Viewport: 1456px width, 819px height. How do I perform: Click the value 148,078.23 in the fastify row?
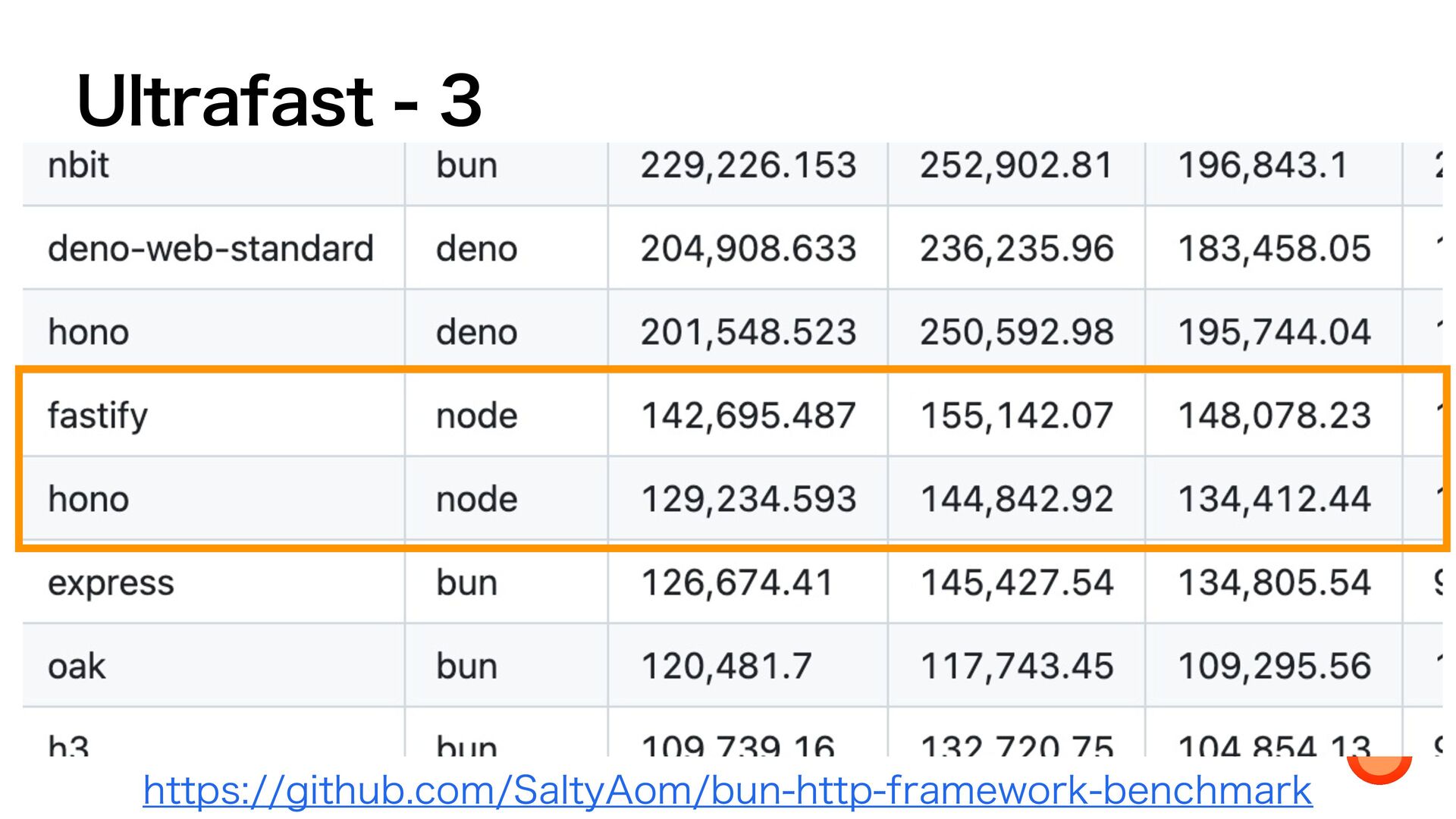(1274, 416)
